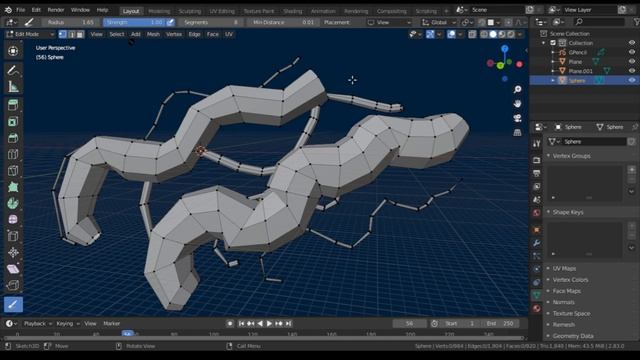
Task: Select the Knife tool
Action: pyautogui.click(x=13, y=171)
